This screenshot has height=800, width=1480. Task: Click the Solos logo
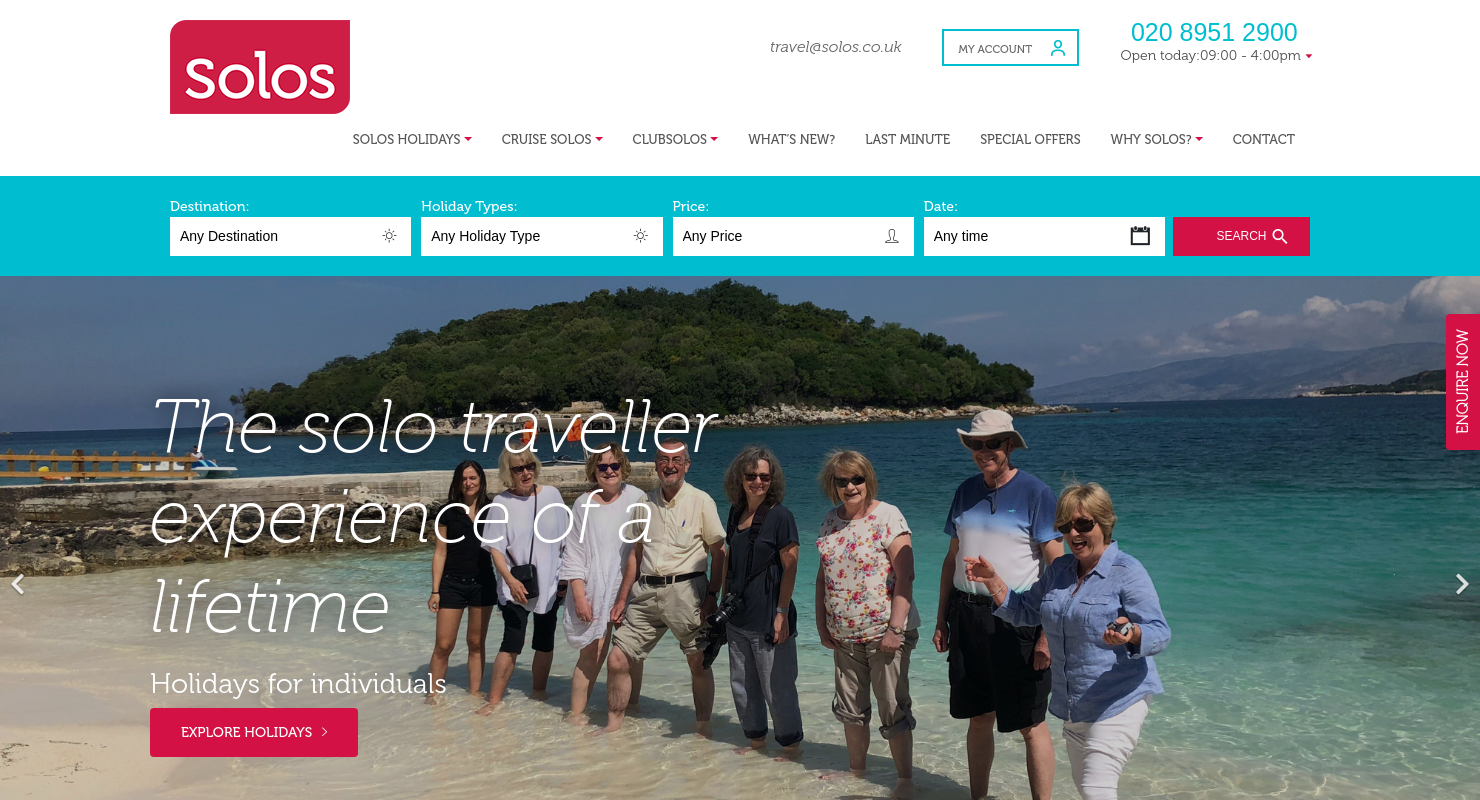click(260, 67)
